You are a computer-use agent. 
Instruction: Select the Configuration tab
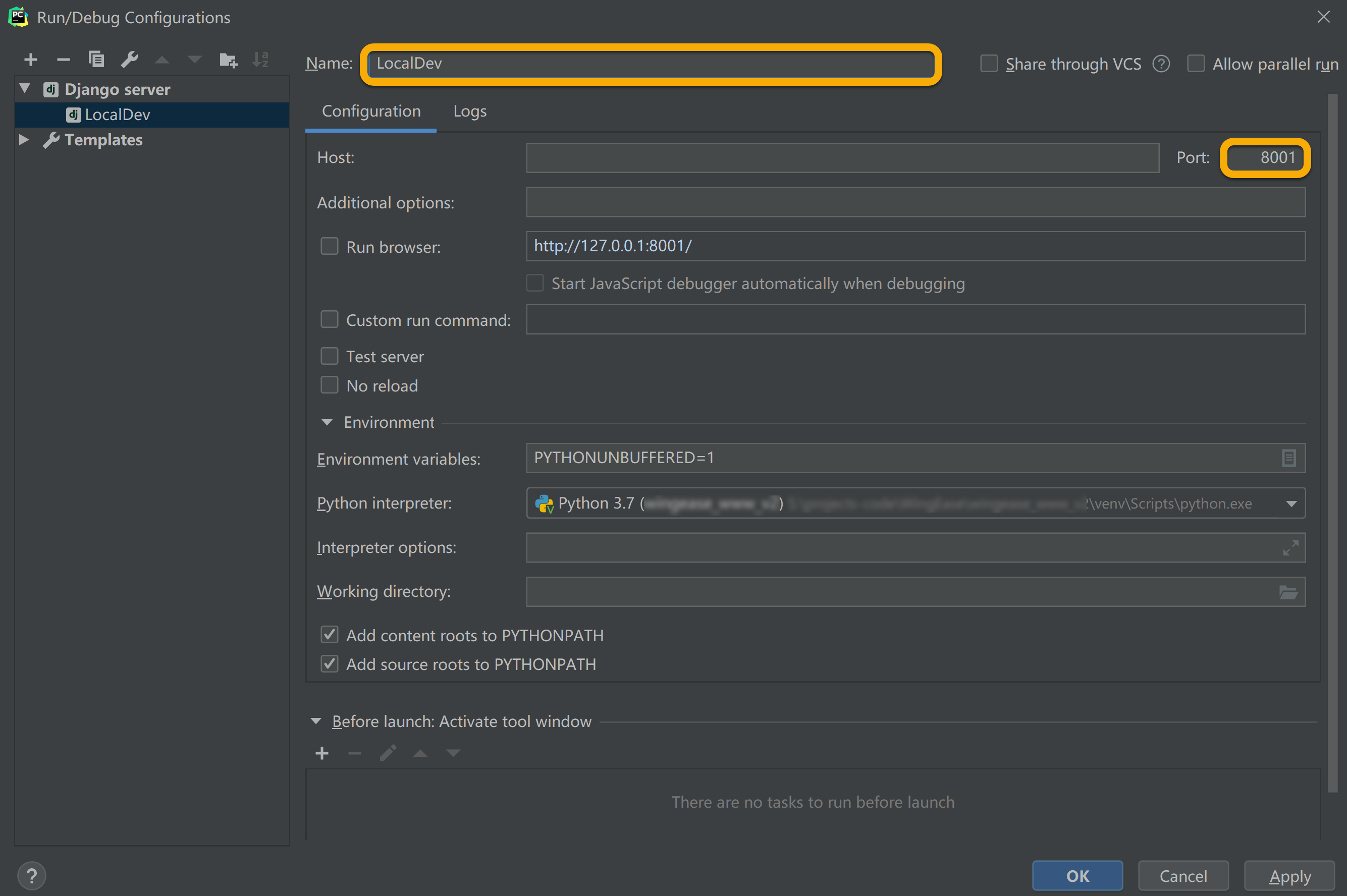[371, 111]
